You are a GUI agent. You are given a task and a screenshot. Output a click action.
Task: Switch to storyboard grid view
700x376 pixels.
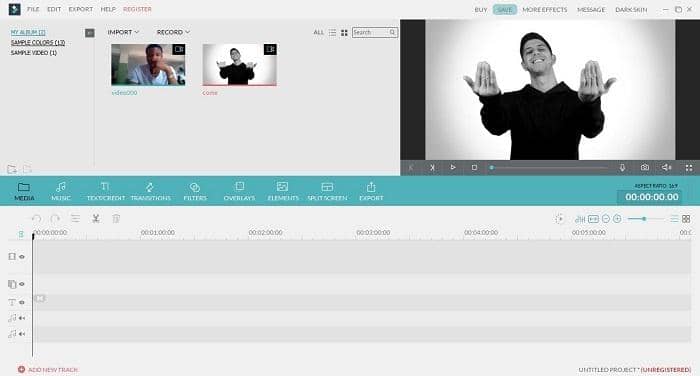[x=686, y=219]
